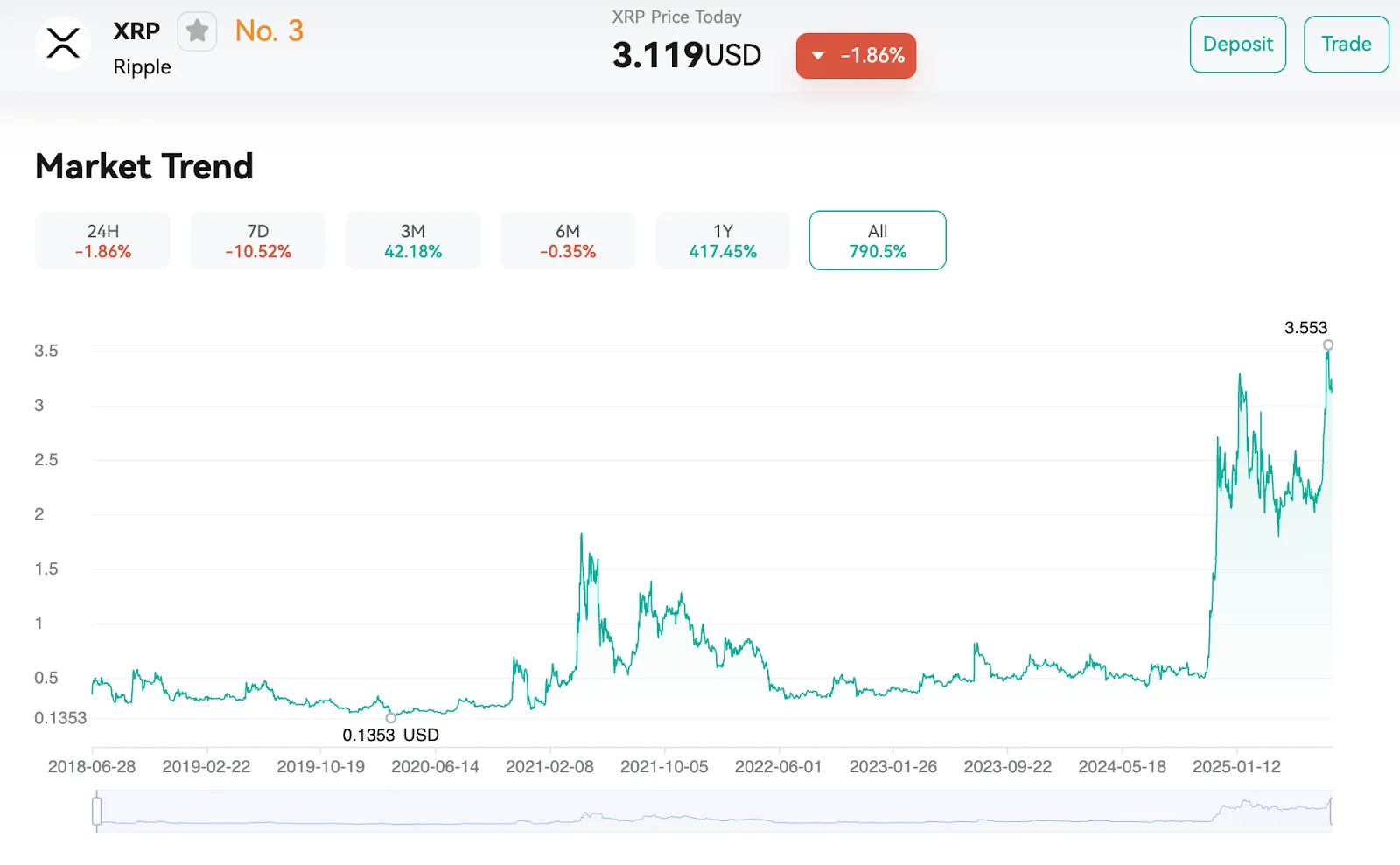1400x865 pixels.
Task: Click the 2021-02-08 date axis label
Action: pos(549,767)
